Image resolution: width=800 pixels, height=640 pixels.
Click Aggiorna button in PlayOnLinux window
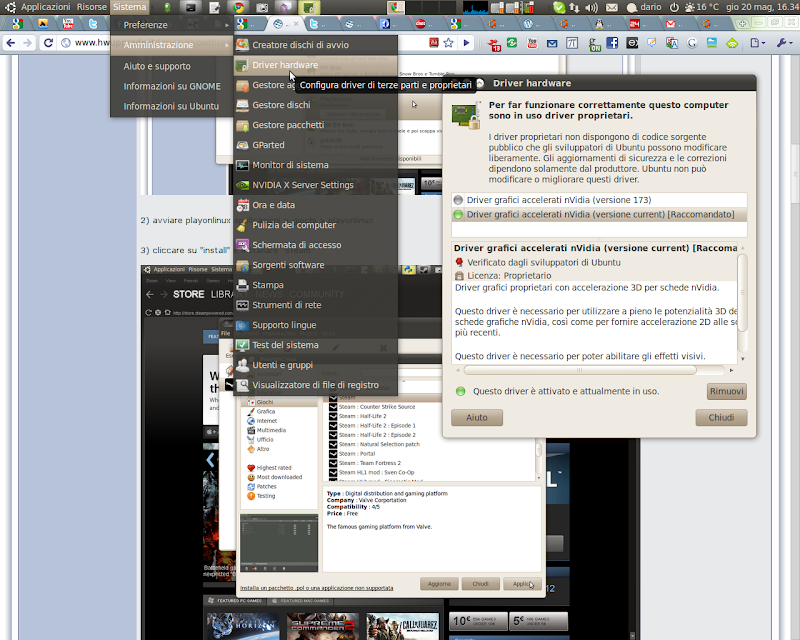click(439, 584)
